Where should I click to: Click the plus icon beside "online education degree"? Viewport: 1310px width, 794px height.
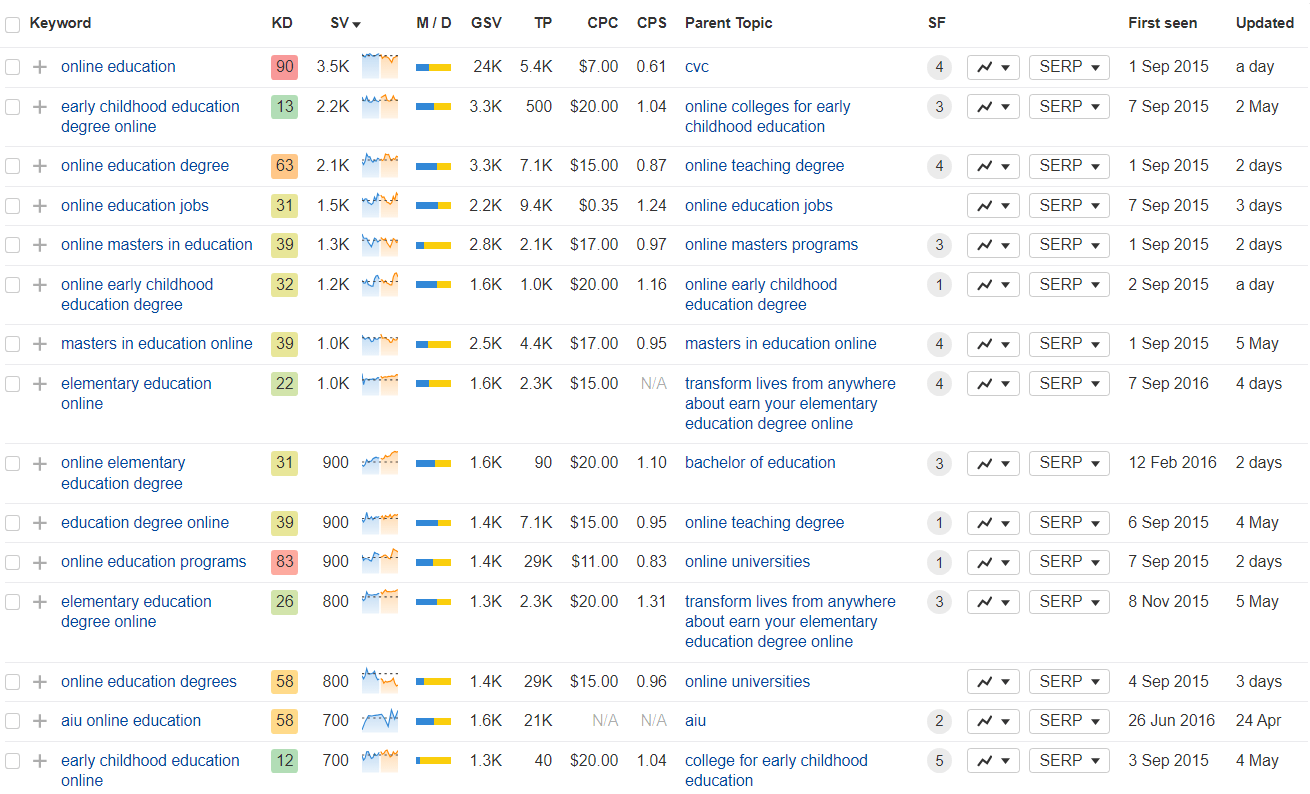click(40, 166)
